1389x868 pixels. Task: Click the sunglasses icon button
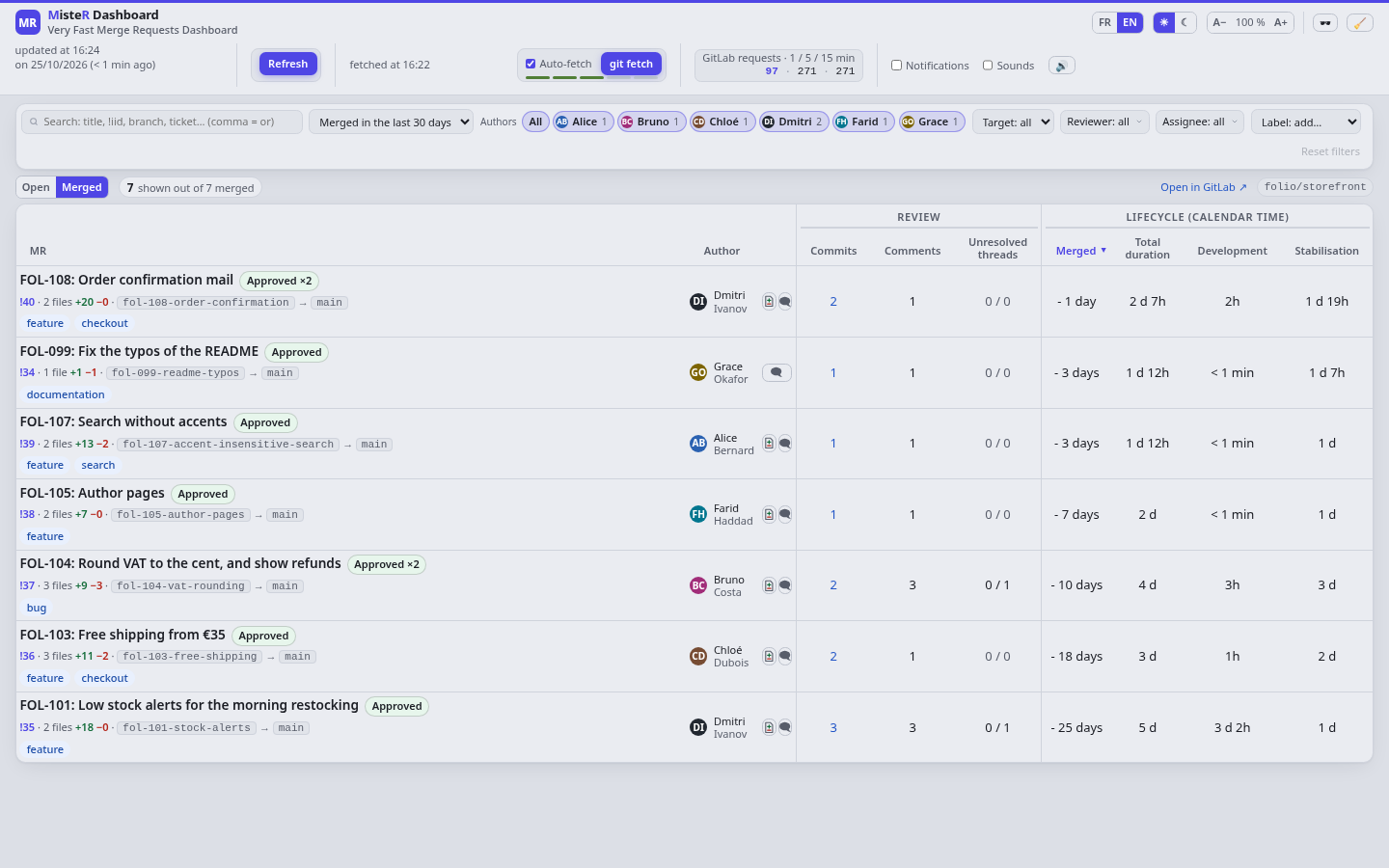(x=1325, y=22)
